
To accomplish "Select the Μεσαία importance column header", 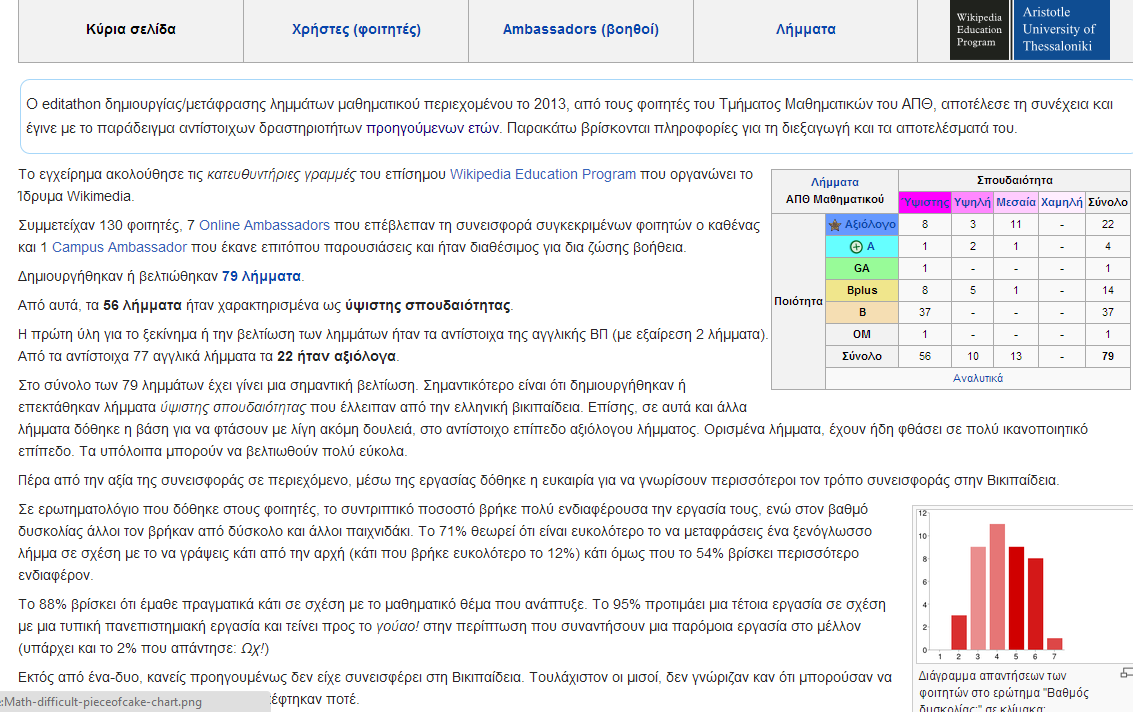I will [x=1016, y=202].
